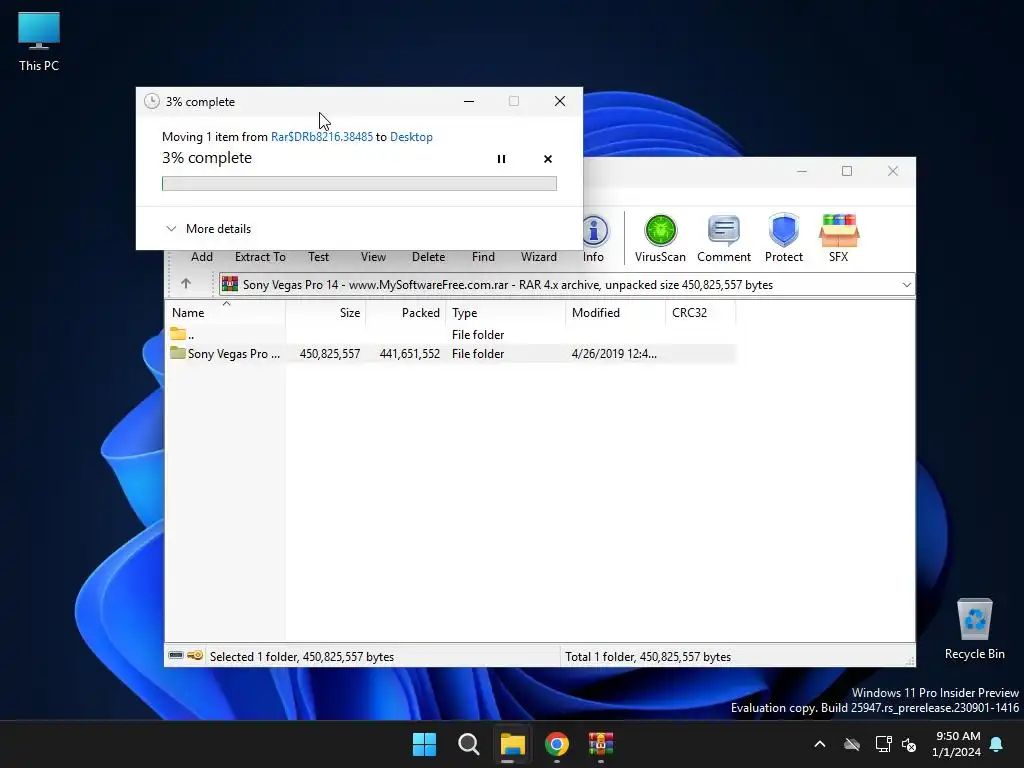The width and height of the screenshot is (1024, 768).
Task: Sort by the Modified column header
Action: [615, 313]
